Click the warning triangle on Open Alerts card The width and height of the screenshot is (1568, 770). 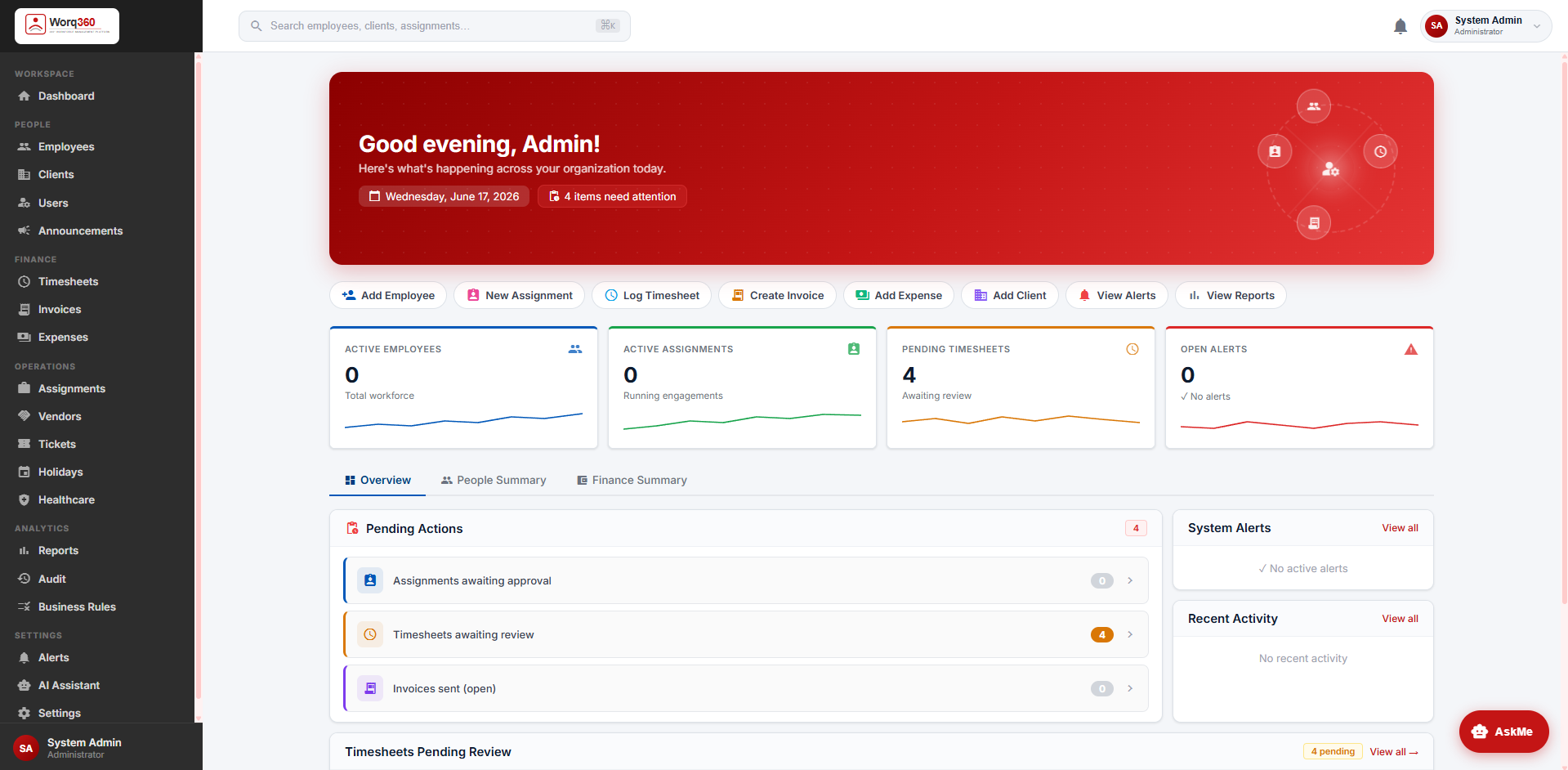pos(1411,349)
